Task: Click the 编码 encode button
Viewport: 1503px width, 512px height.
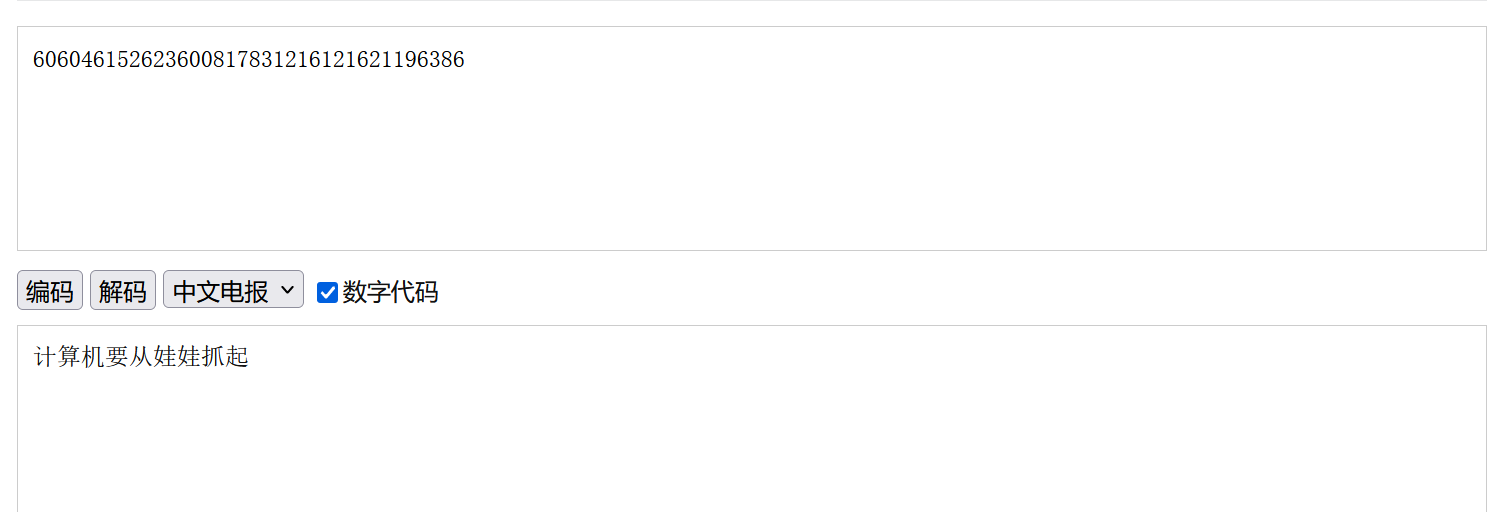Action: click(50, 291)
